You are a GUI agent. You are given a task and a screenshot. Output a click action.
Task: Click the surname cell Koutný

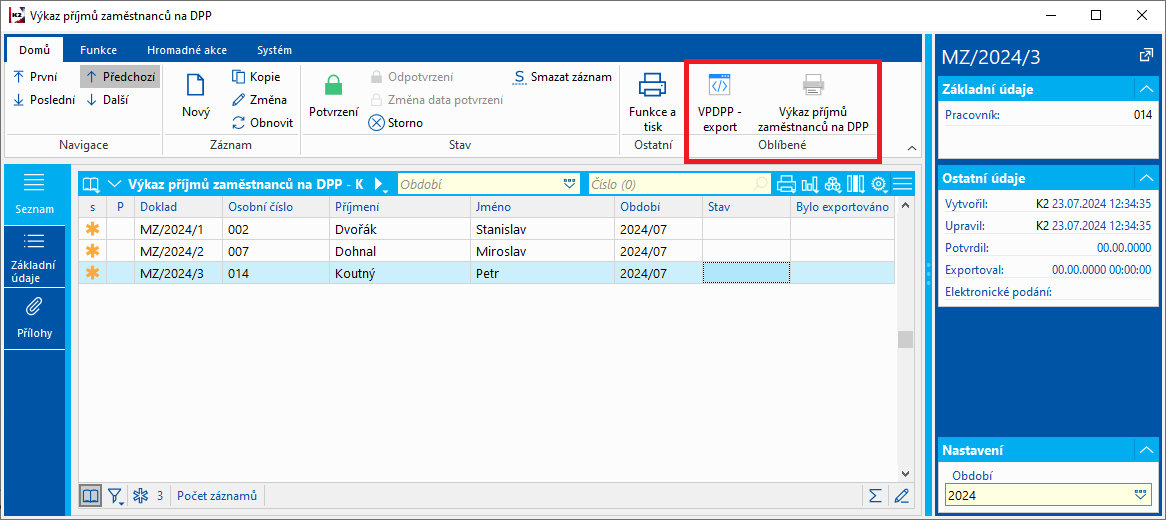[x=399, y=273]
